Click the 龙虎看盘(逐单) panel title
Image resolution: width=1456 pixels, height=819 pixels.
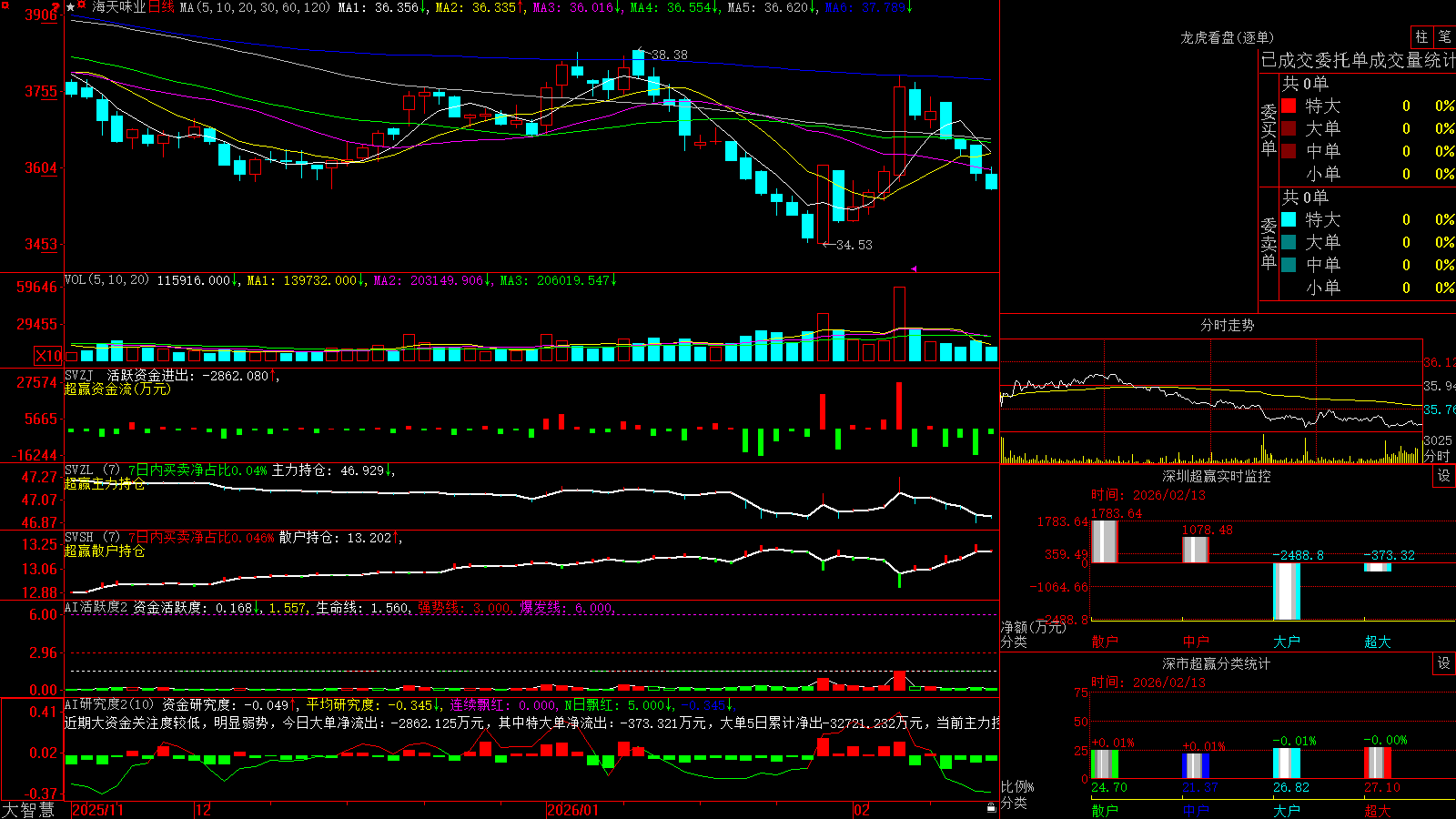[x=1227, y=37]
